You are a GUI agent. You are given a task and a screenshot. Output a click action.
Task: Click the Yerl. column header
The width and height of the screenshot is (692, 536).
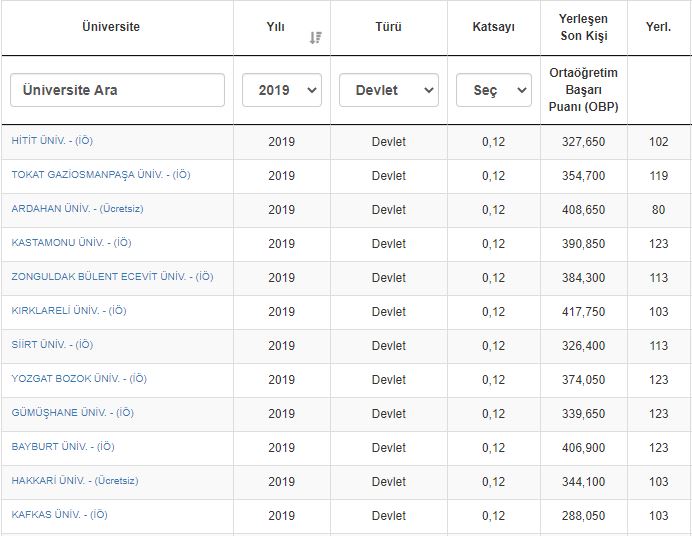[x=658, y=26]
